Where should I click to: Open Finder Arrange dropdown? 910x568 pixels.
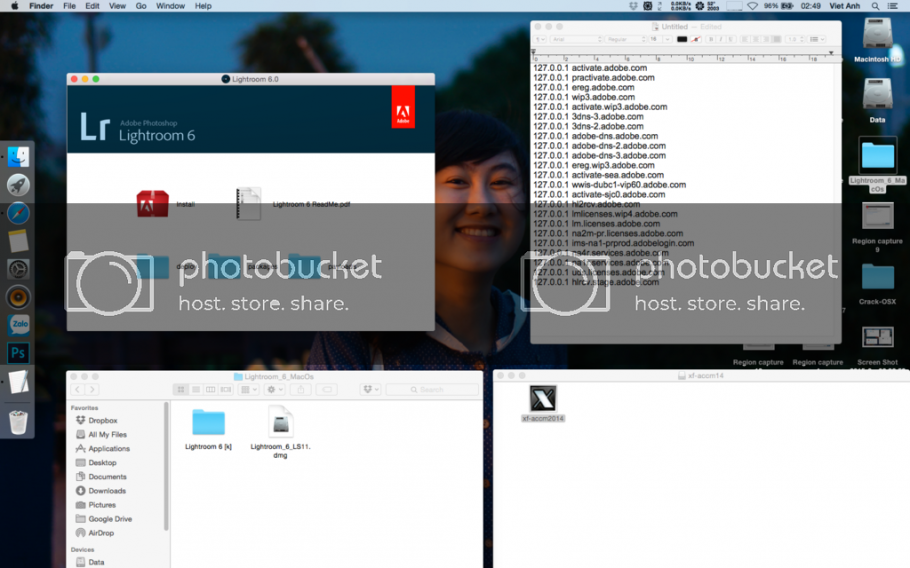click(248, 389)
